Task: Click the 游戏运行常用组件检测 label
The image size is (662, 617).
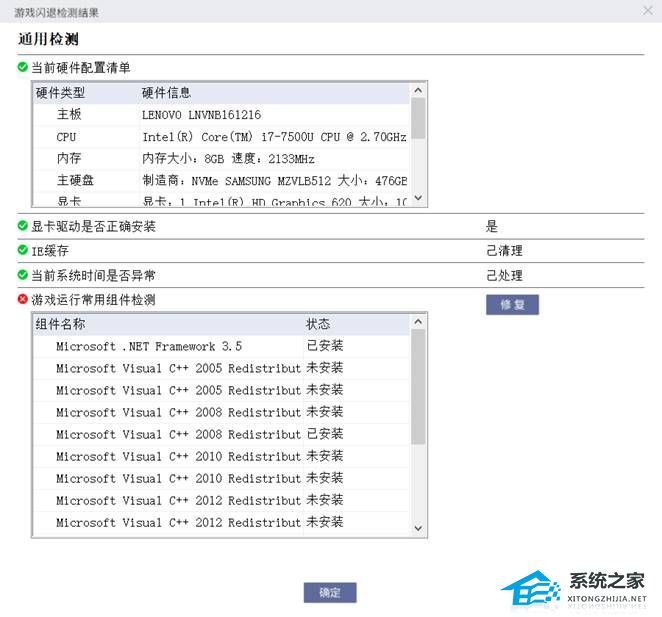Action: pyautogui.click(x=93, y=300)
